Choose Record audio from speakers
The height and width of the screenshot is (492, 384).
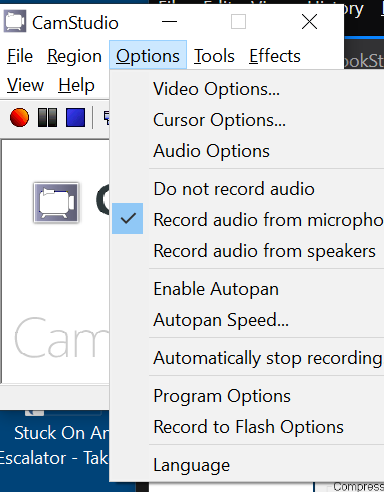coord(248,251)
